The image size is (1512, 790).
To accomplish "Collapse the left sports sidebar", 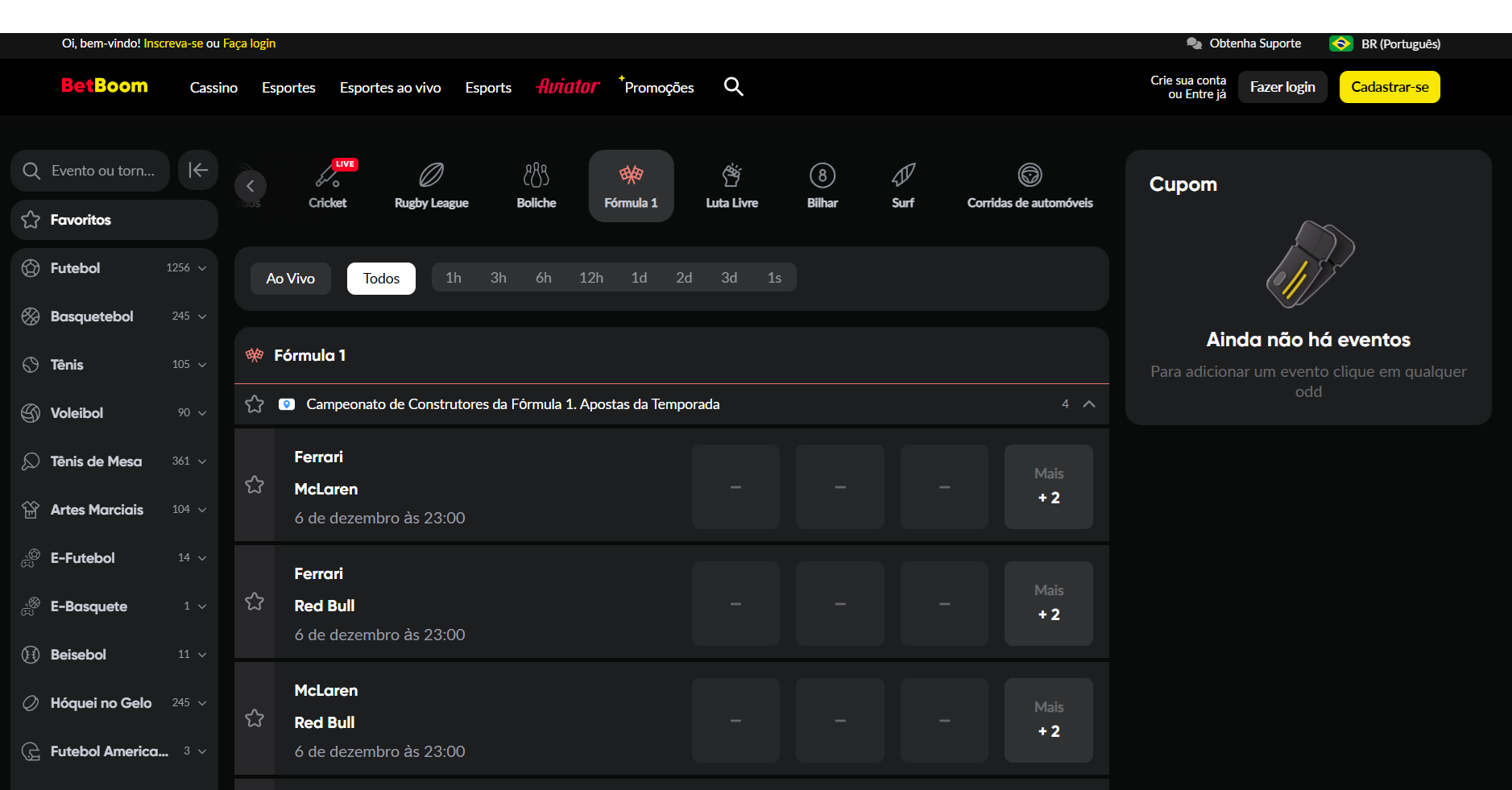I will tap(198, 170).
